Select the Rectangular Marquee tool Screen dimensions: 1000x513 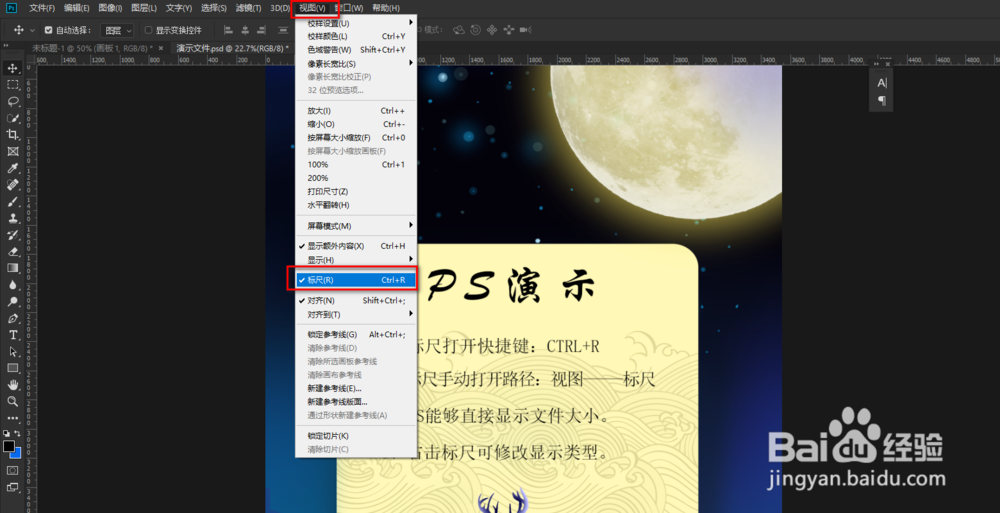click(13, 85)
